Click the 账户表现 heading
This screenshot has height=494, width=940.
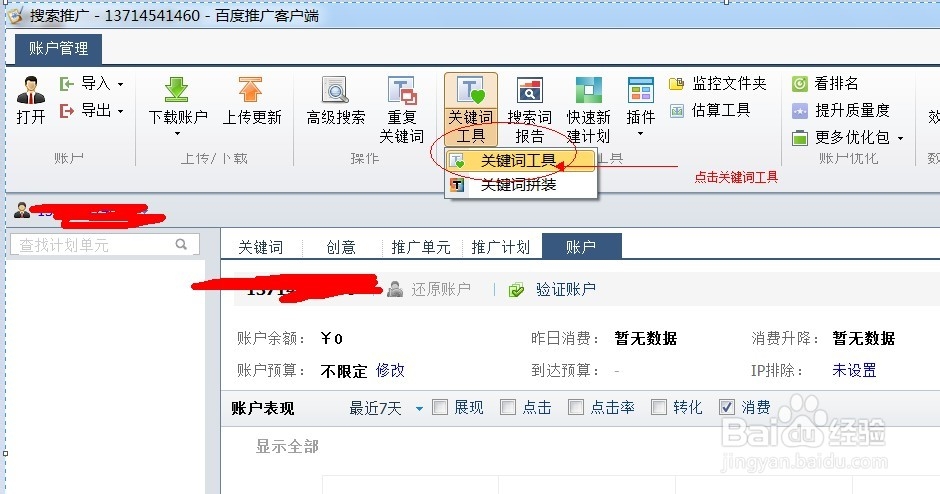263,409
